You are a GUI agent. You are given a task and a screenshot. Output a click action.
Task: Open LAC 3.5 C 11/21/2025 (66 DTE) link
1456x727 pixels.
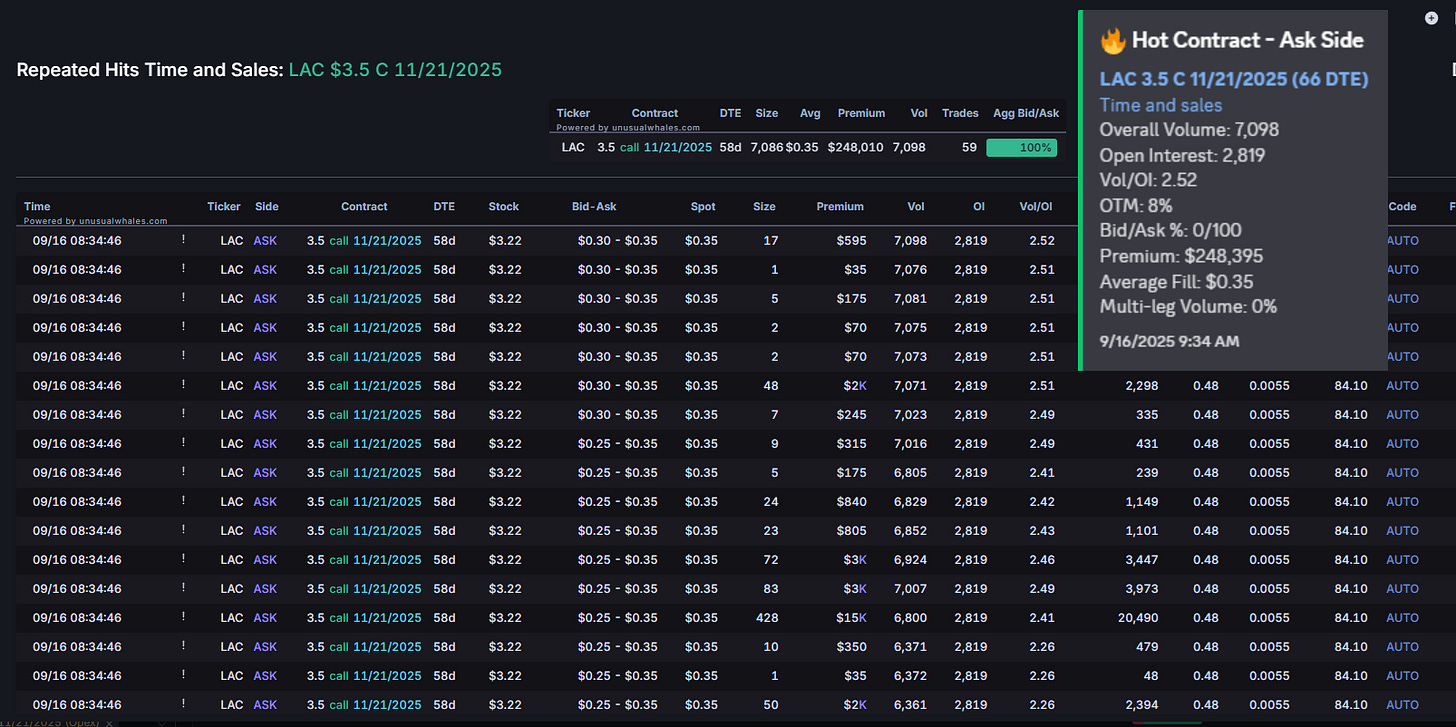coord(1234,79)
